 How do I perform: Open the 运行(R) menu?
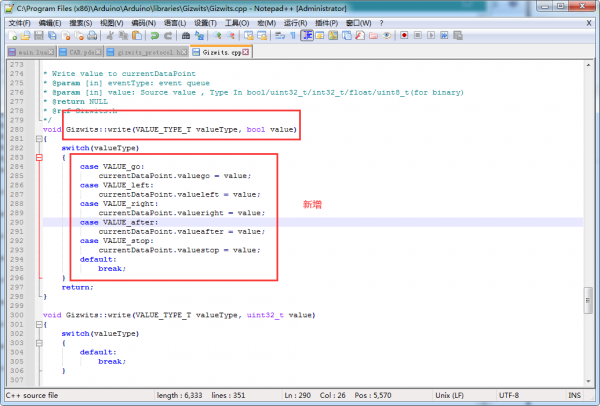(x=295, y=23)
